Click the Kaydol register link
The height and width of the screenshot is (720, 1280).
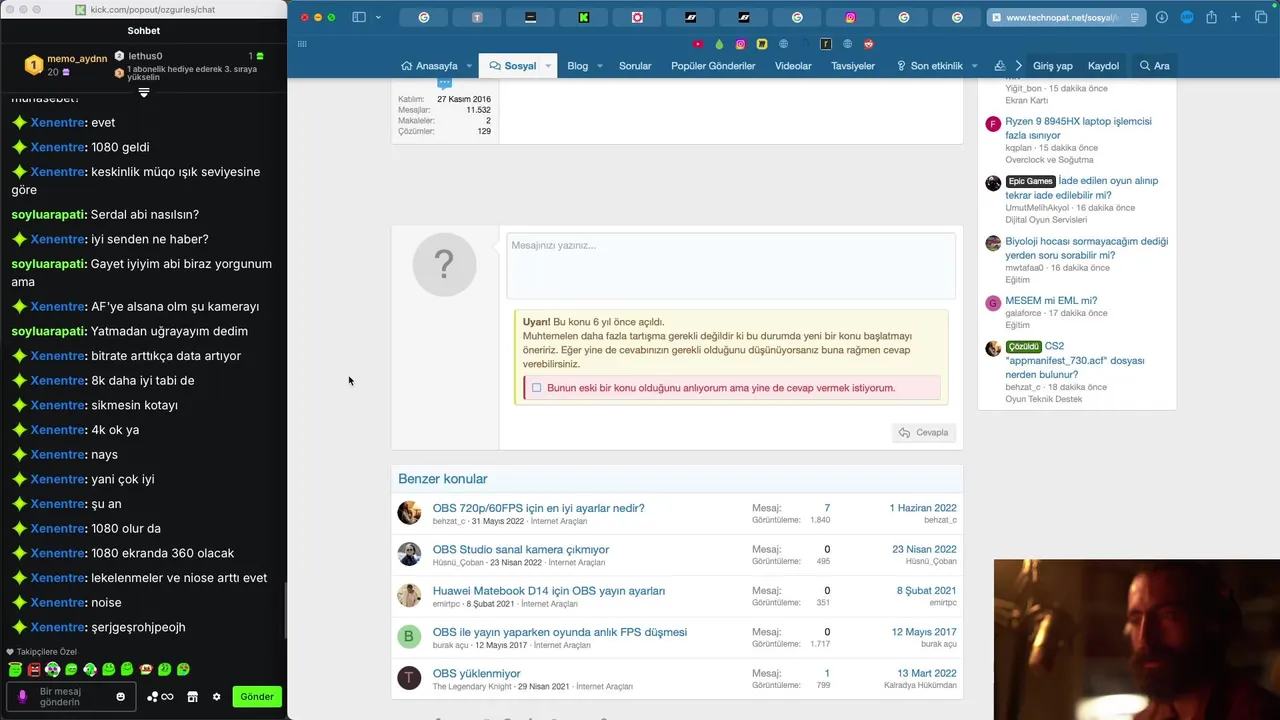[x=1103, y=66]
